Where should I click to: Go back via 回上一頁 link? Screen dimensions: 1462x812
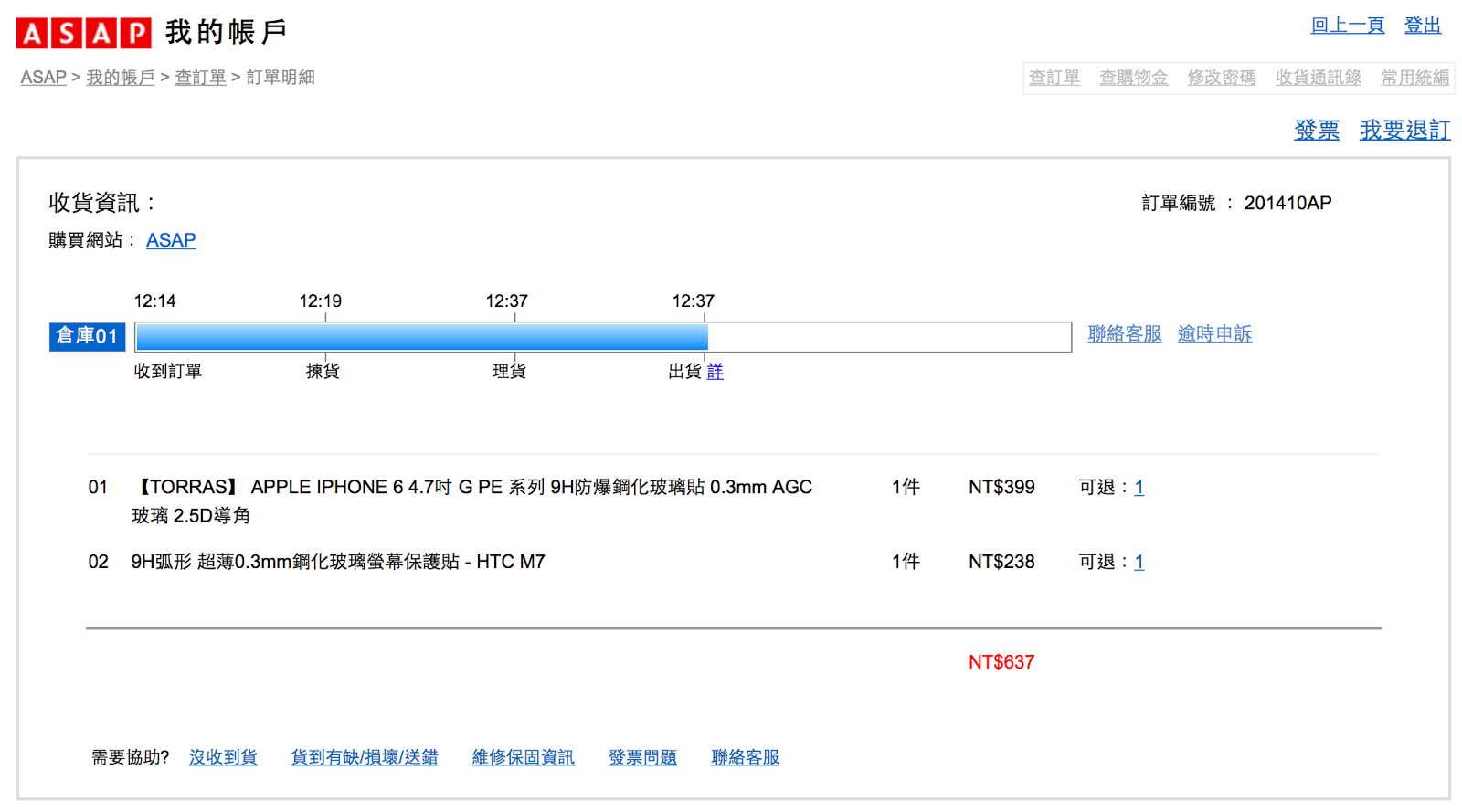tap(1347, 26)
